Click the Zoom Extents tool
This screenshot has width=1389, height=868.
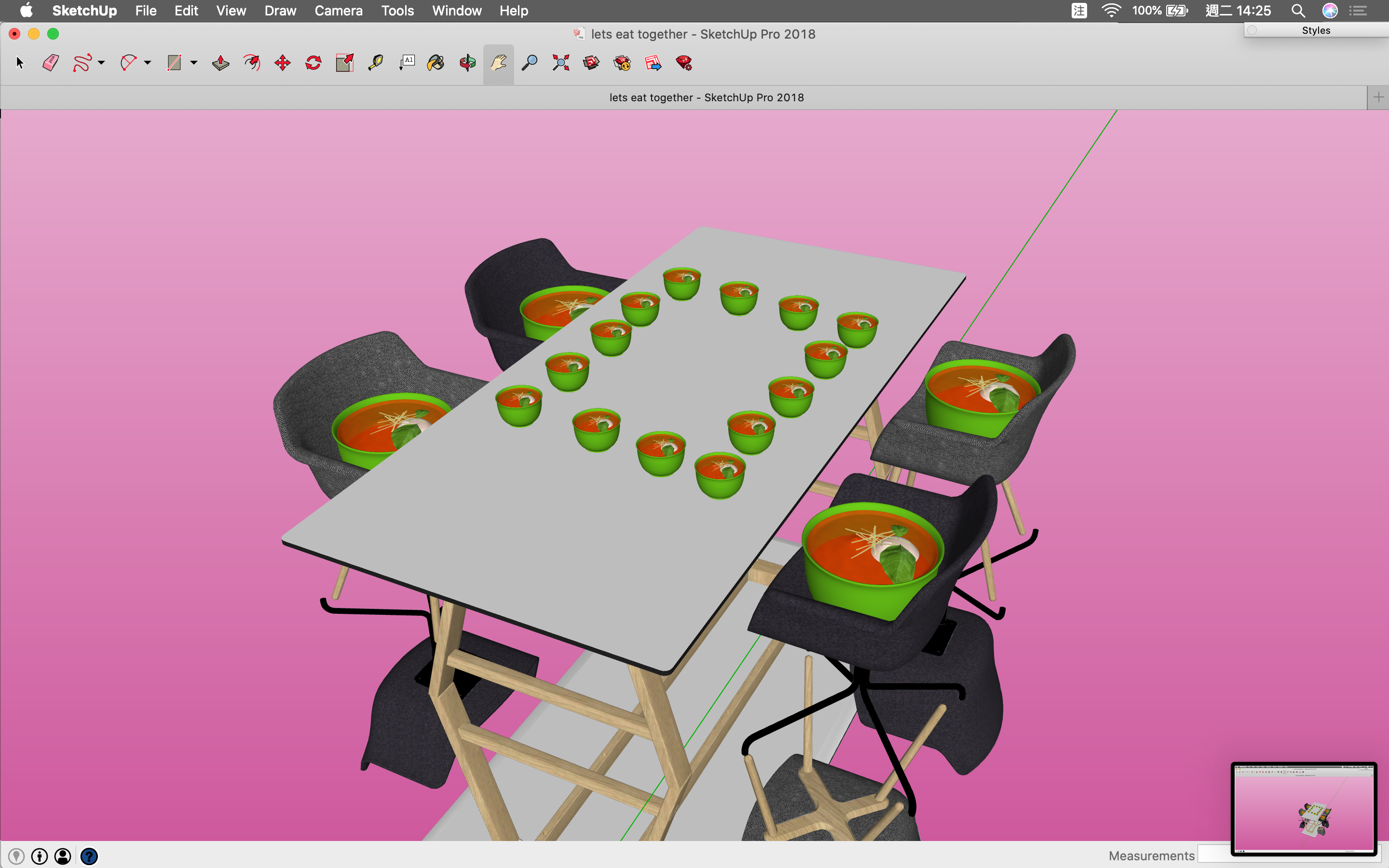pos(560,63)
